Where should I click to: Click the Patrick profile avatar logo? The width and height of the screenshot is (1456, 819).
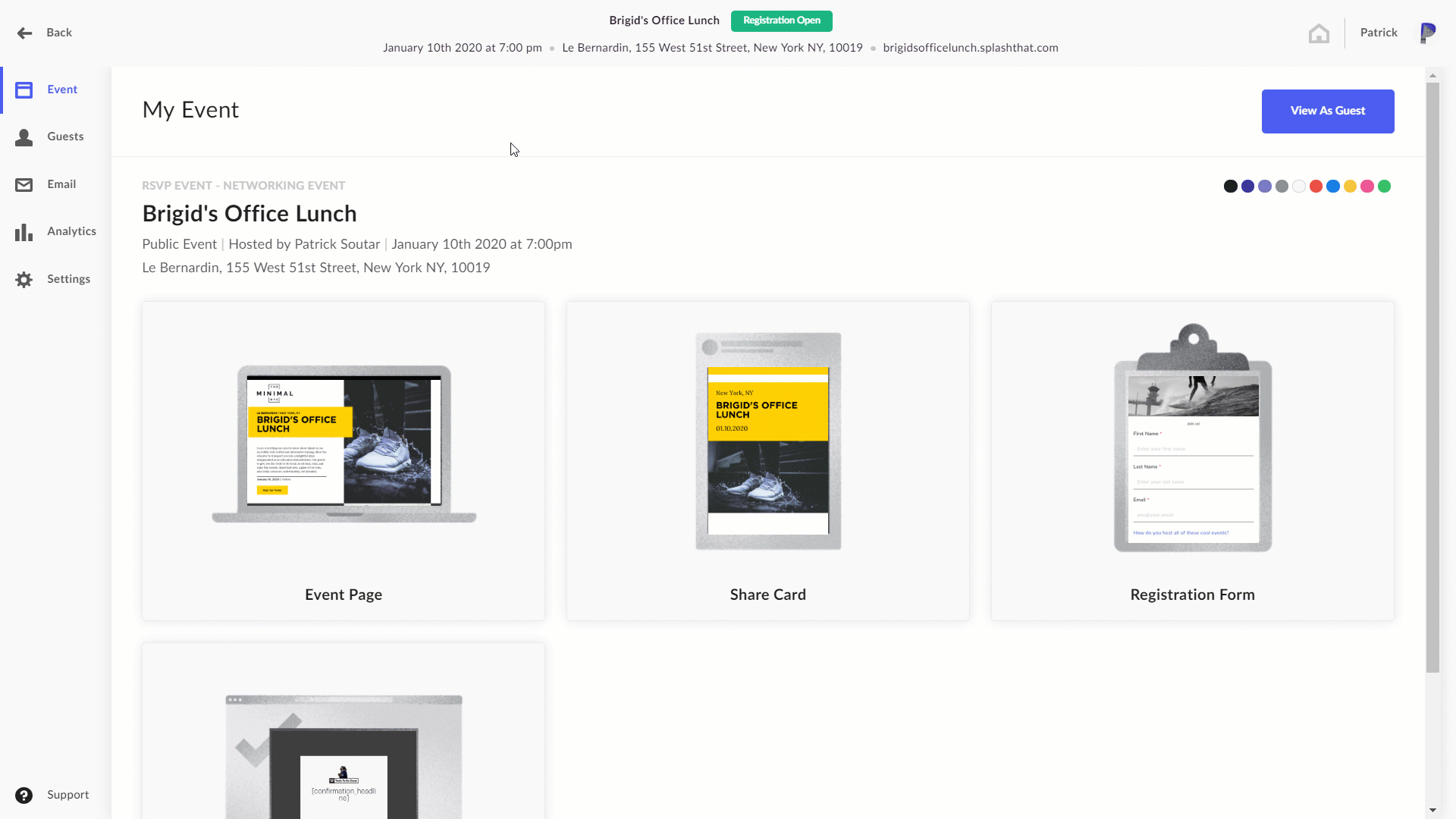point(1428,33)
